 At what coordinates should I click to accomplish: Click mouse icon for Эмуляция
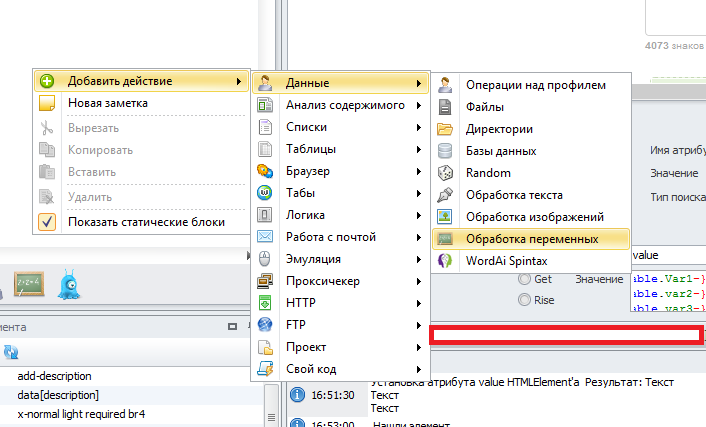click(265, 259)
